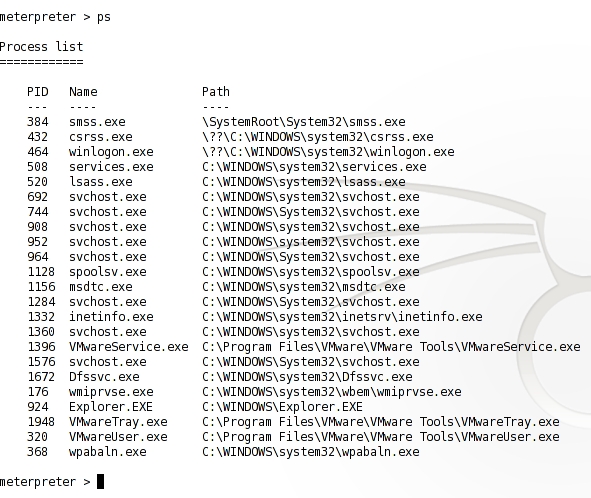Screen dimensions: 591x498
Task: Click the wpabaln.exe process name
Action: tap(108, 452)
